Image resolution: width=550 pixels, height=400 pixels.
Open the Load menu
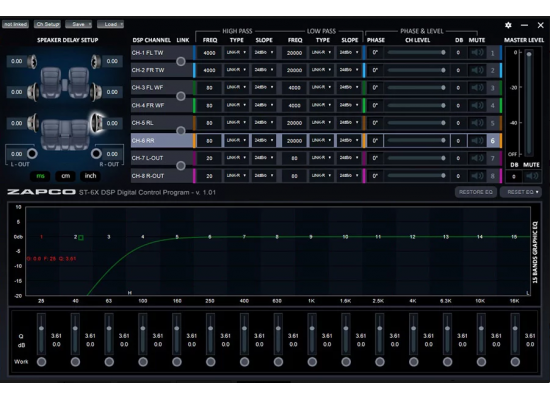(110, 24)
